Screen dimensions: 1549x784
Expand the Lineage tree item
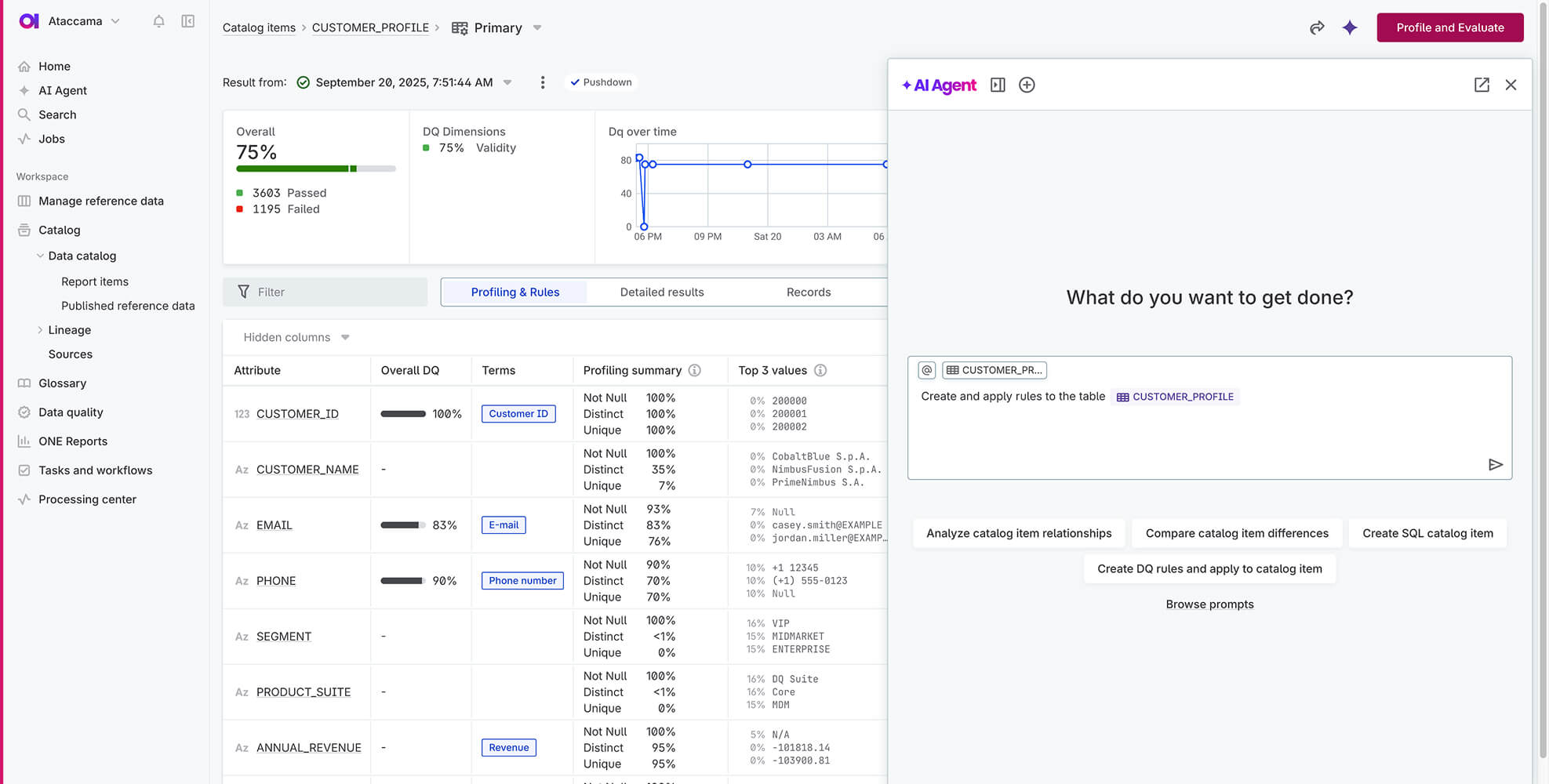pos(41,330)
